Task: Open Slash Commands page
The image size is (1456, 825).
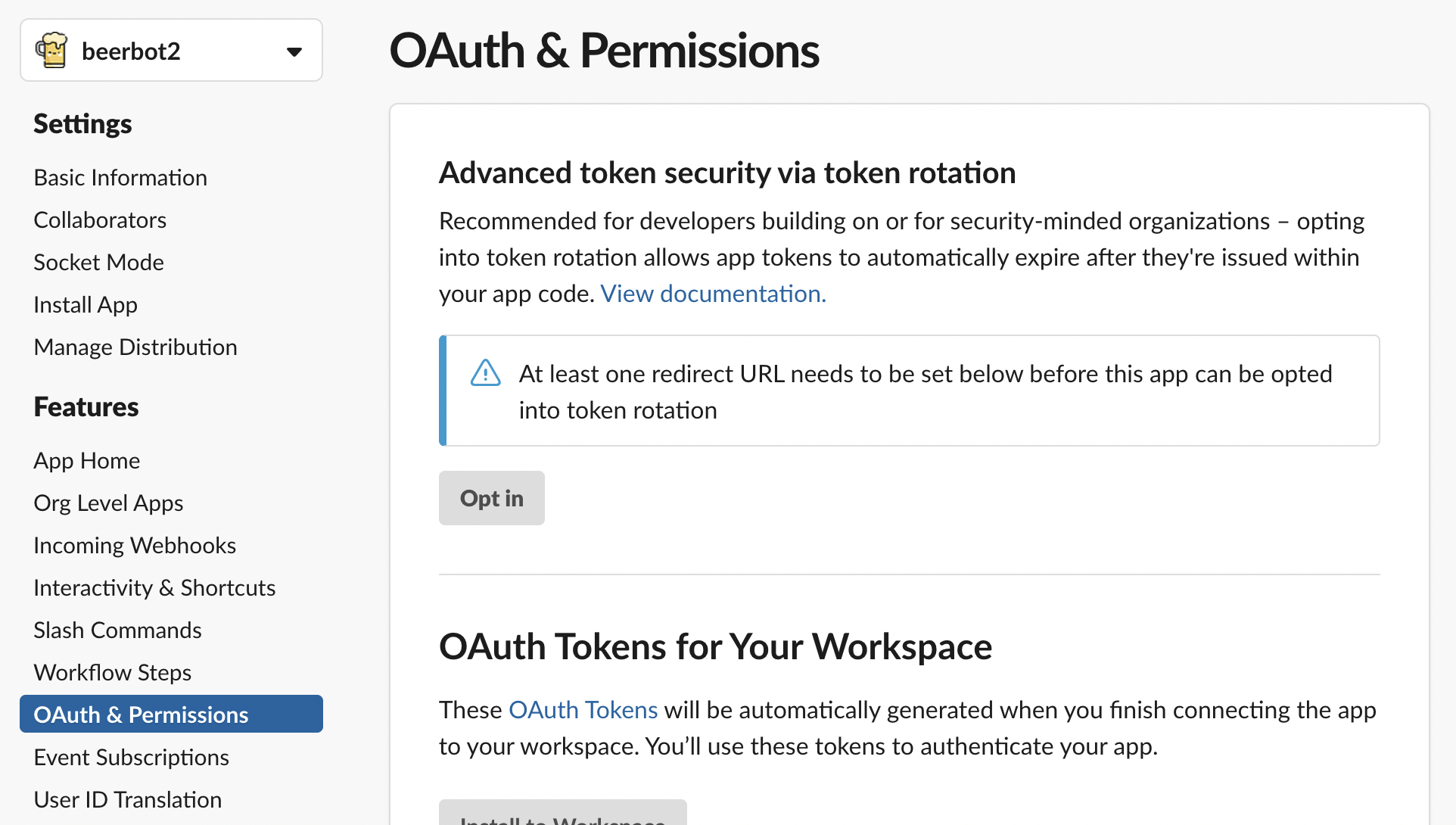Action: tap(117, 630)
